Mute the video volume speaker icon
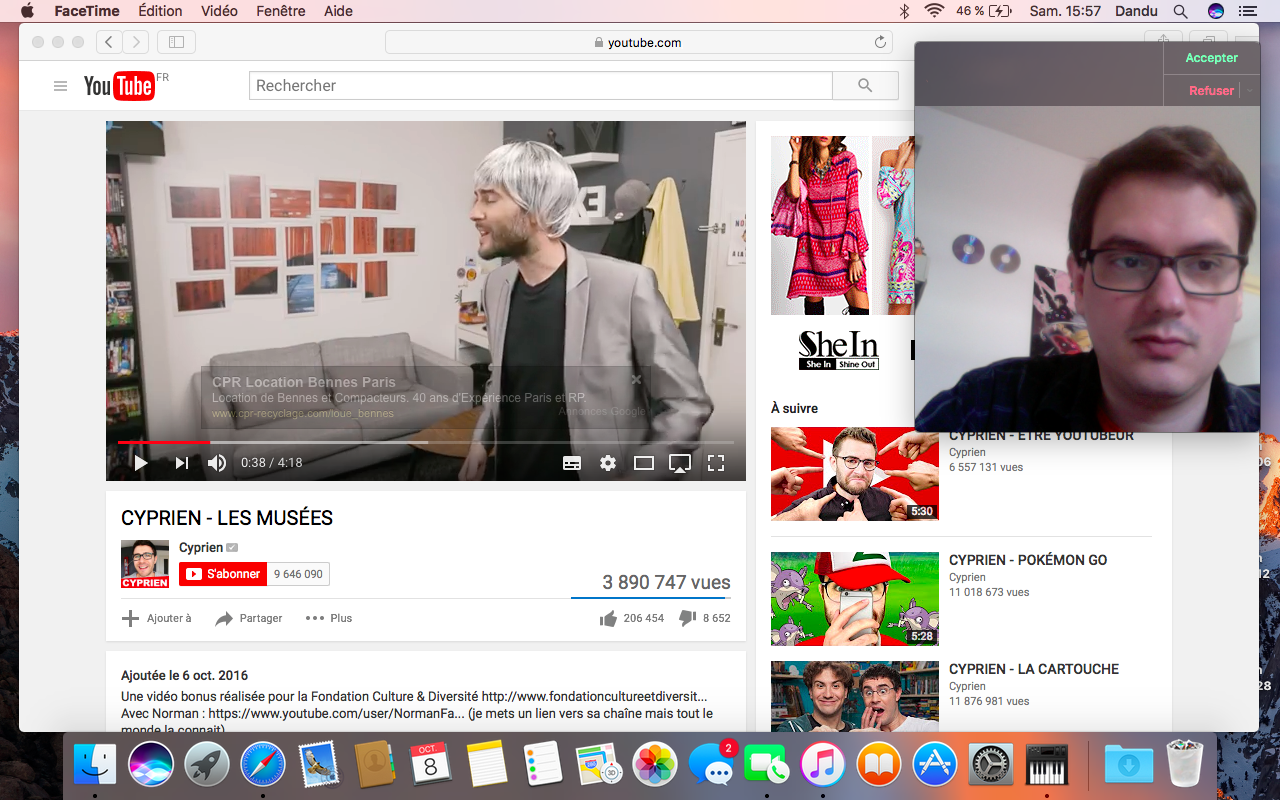The width and height of the screenshot is (1280, 800). click(x=216, y=463)
